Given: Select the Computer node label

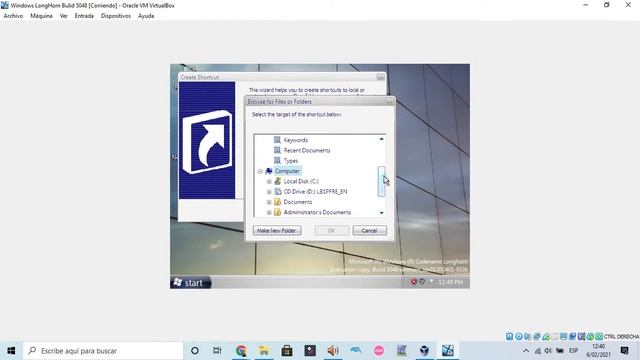Looking at the screenshot, I should pyautogui.click(x=287, y=171).
